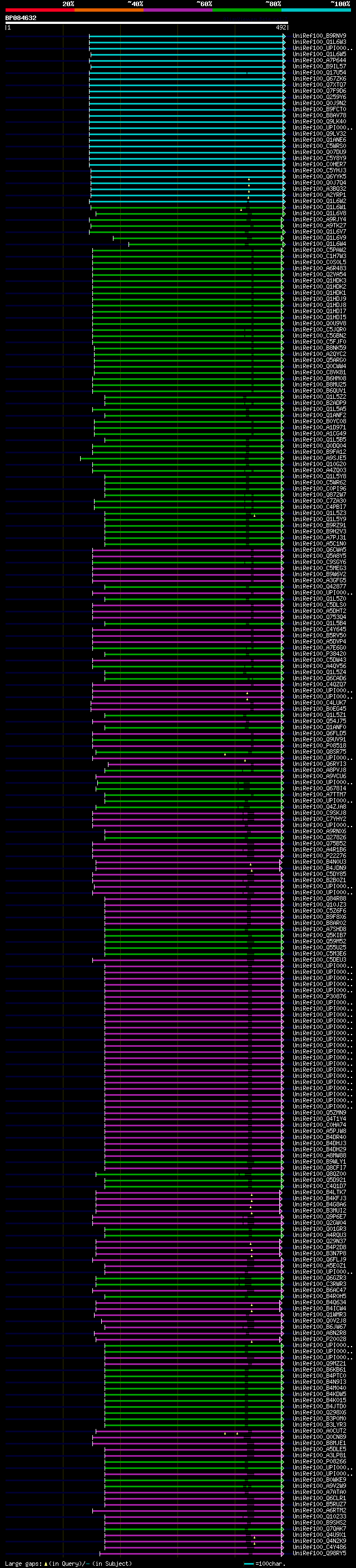Screen dimensions: 356x1568
Task: Select hit label UniRef100_Q1HDK3
Action: pyautogui.click(x=319, y=280)
